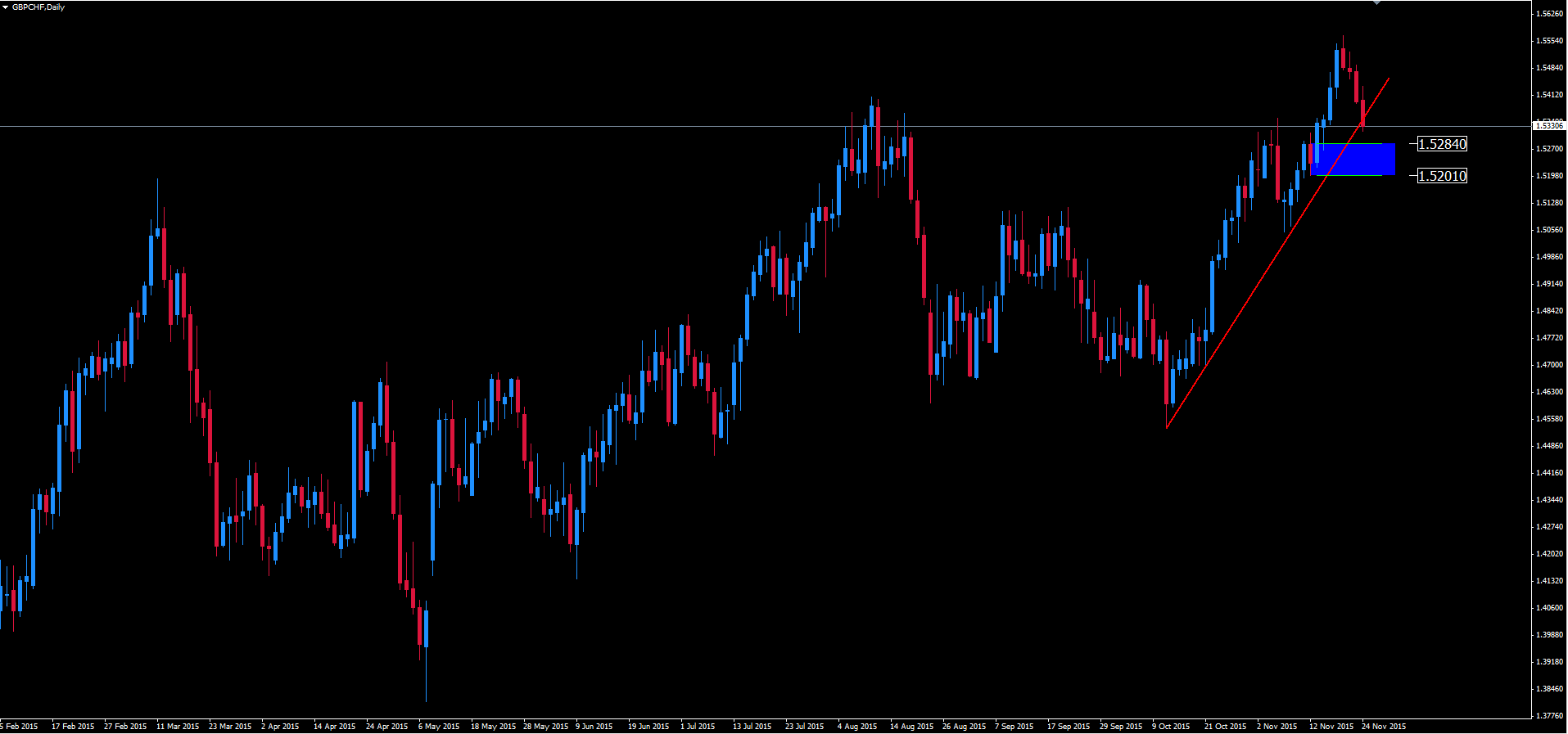1568x734 pixels.
Task: Click the 1.47000 price scale label
Action: point(1549,365)
